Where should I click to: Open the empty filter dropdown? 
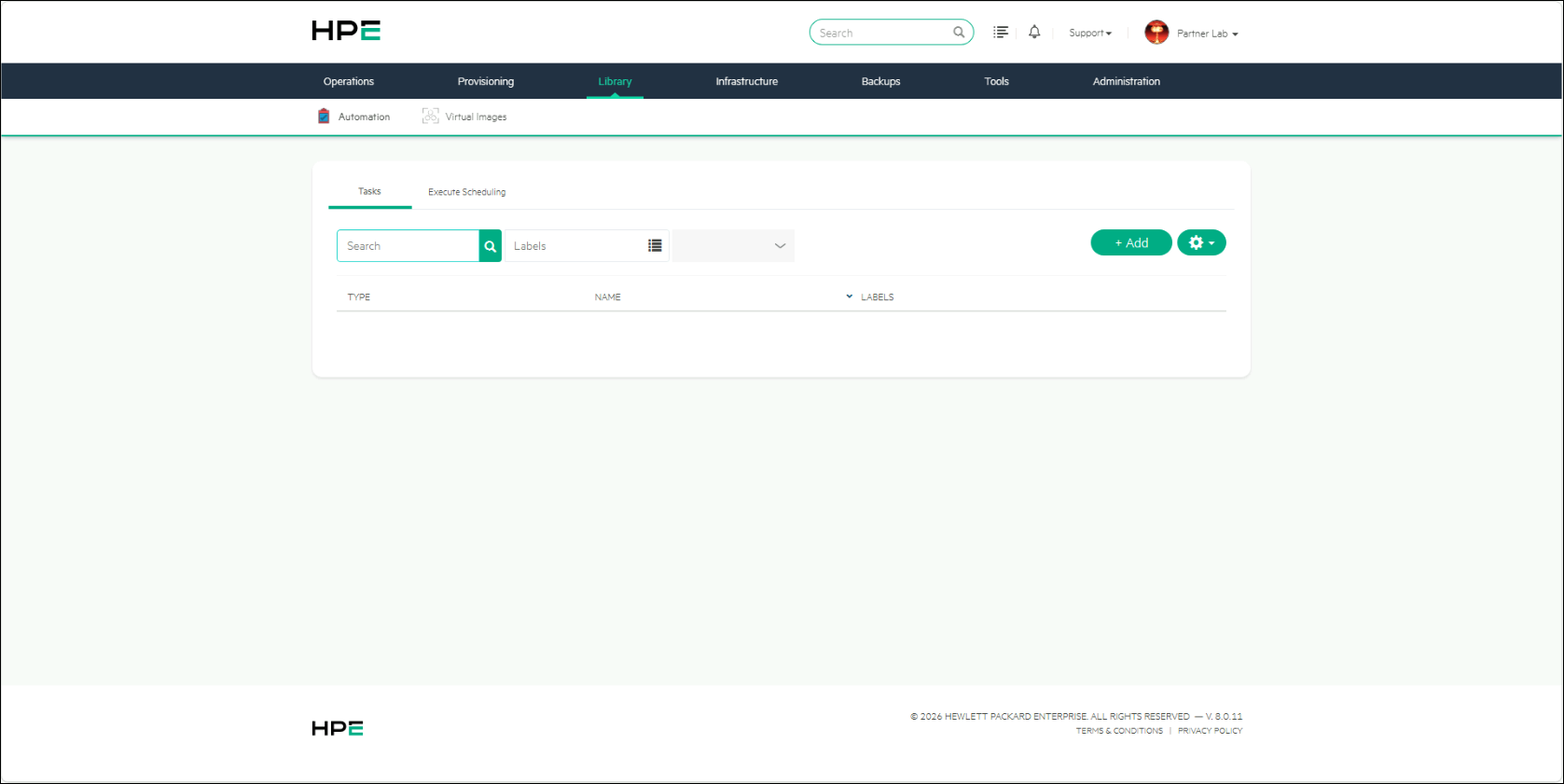pyautogui.click(x=734, y=246)
